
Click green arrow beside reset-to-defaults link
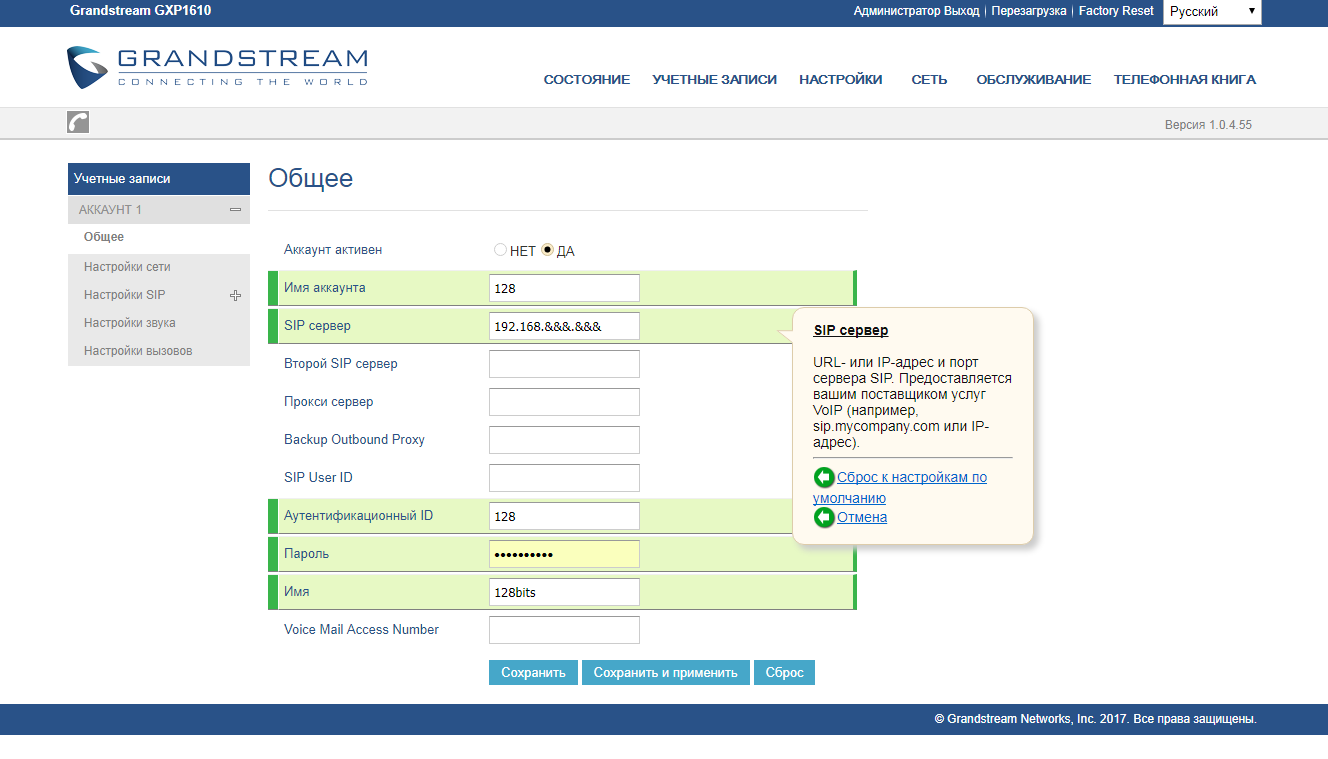(x=824, y=478)
